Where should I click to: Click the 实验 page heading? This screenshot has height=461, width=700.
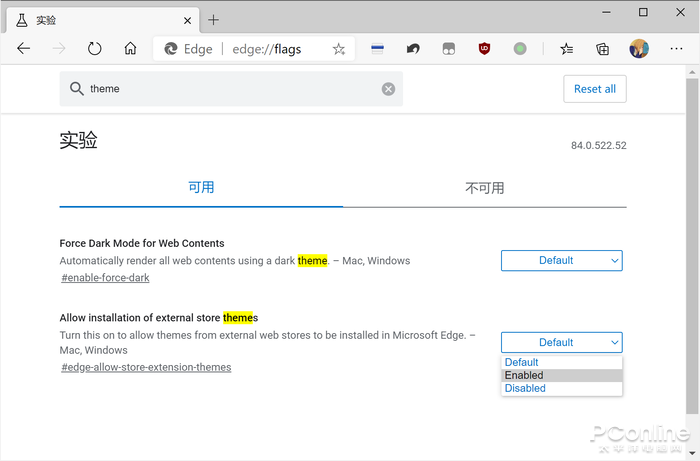tap(79, 140)
